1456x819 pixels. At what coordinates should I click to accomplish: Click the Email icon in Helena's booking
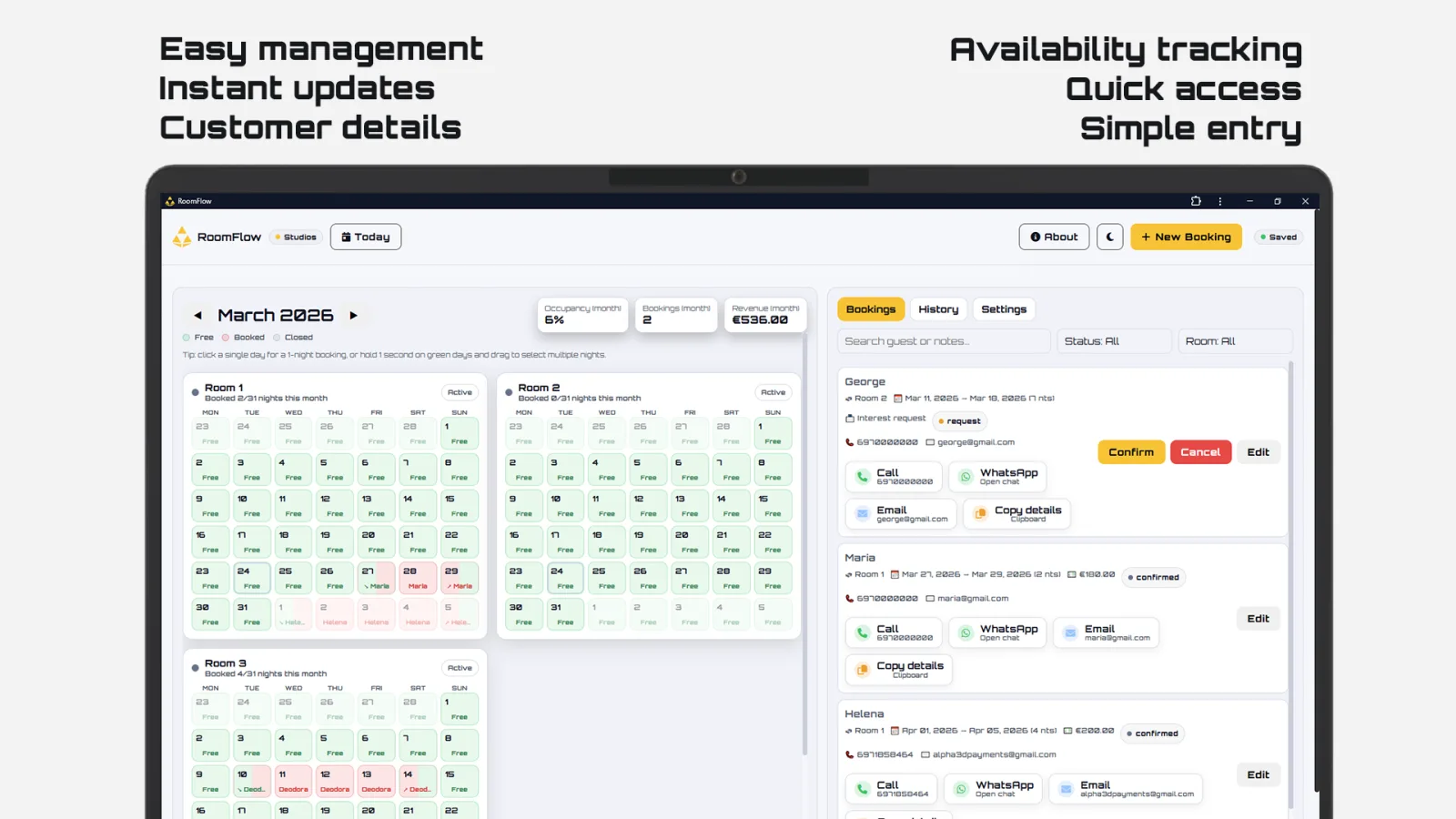point(1066,789)
